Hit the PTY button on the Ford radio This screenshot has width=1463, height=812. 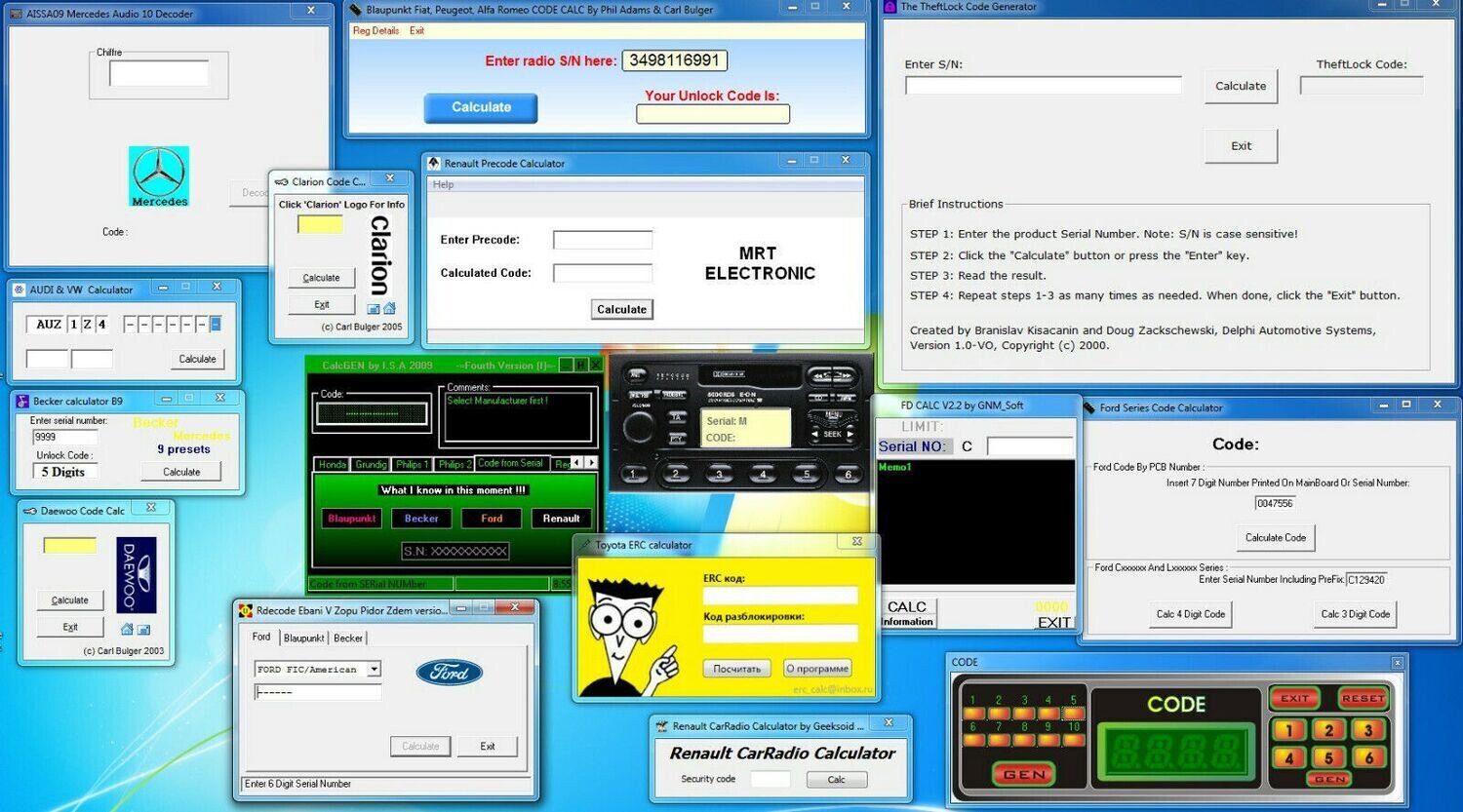click(x=676, y=438)
